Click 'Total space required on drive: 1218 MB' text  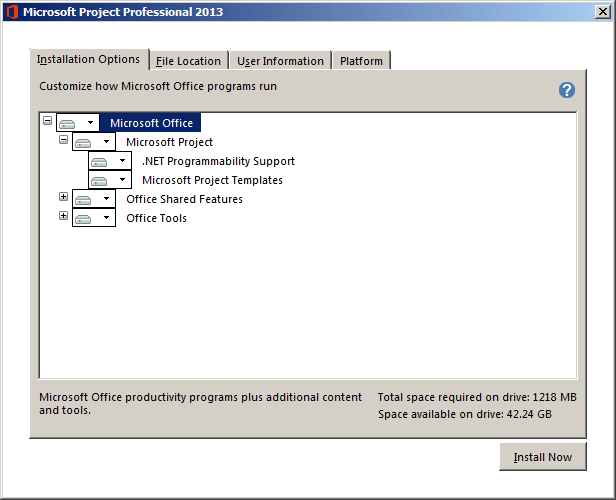[477, 397]
